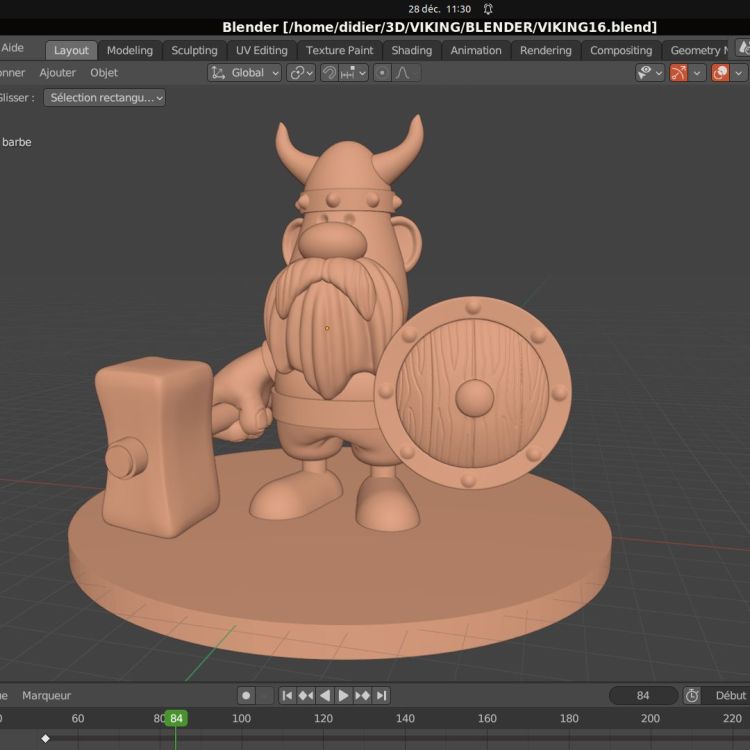Open the Global transform orientation dropdown
The width and height of the screenshot is (750, 750).
point(244,73)
